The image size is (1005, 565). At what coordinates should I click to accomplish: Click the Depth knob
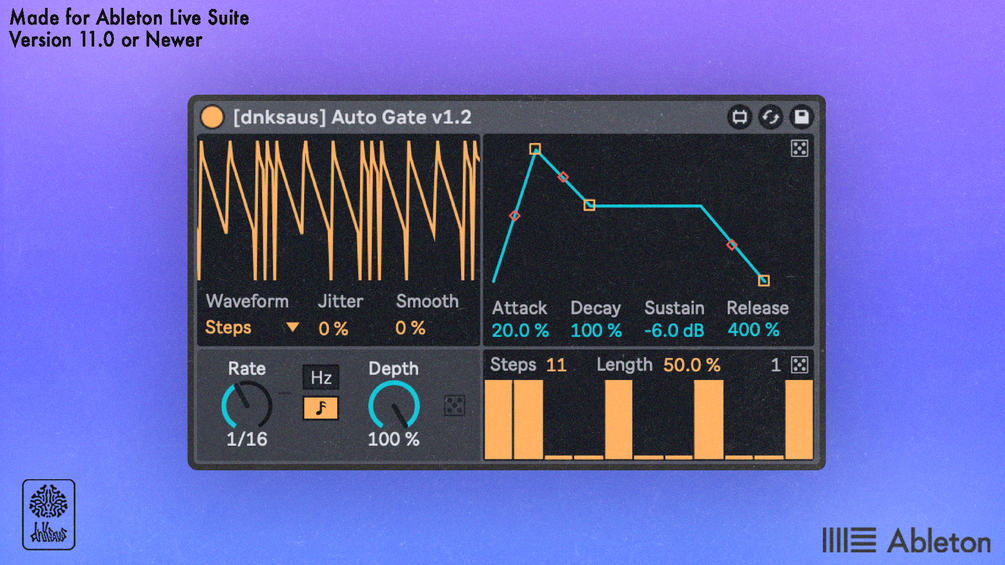tap(394, 405)
